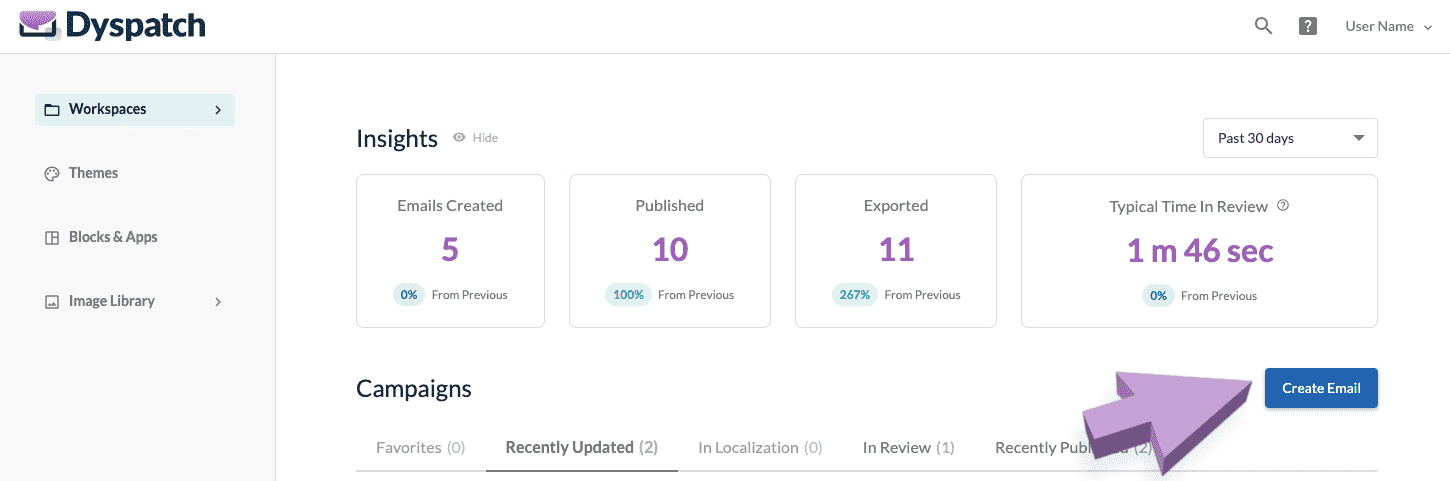Click the Create Email button
This screenshot has height=481, width=1450.
[x=1321, y=388]
